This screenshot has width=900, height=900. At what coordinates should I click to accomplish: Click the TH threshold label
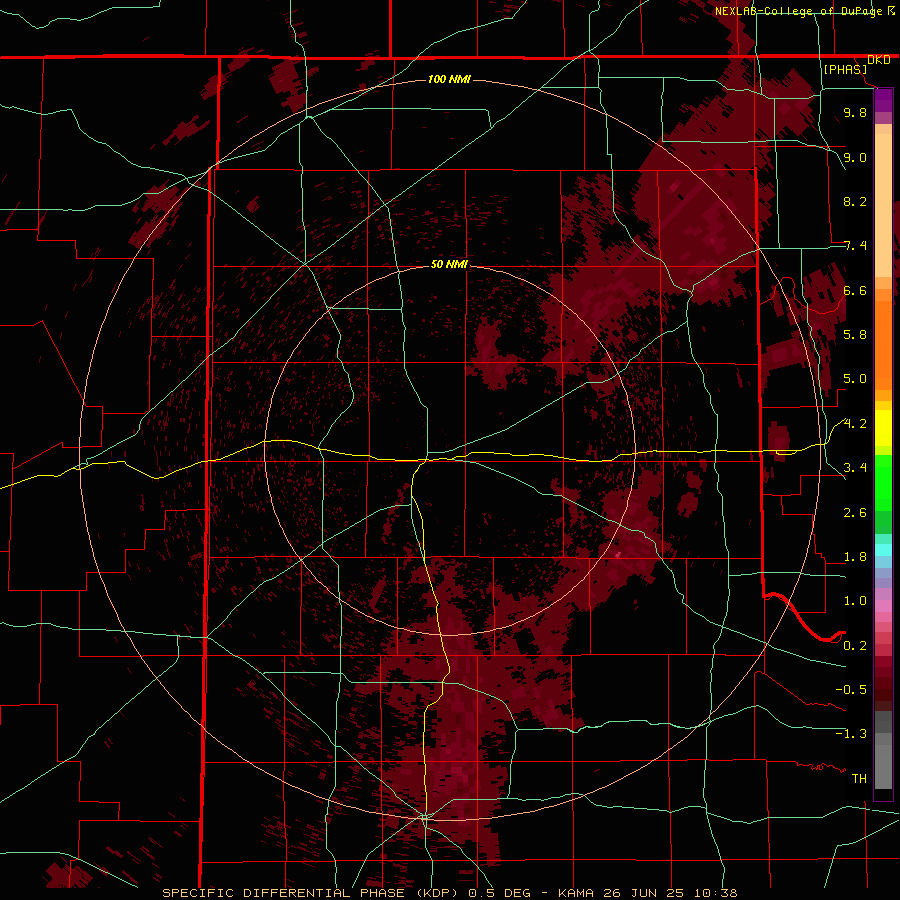pos(859,779)
